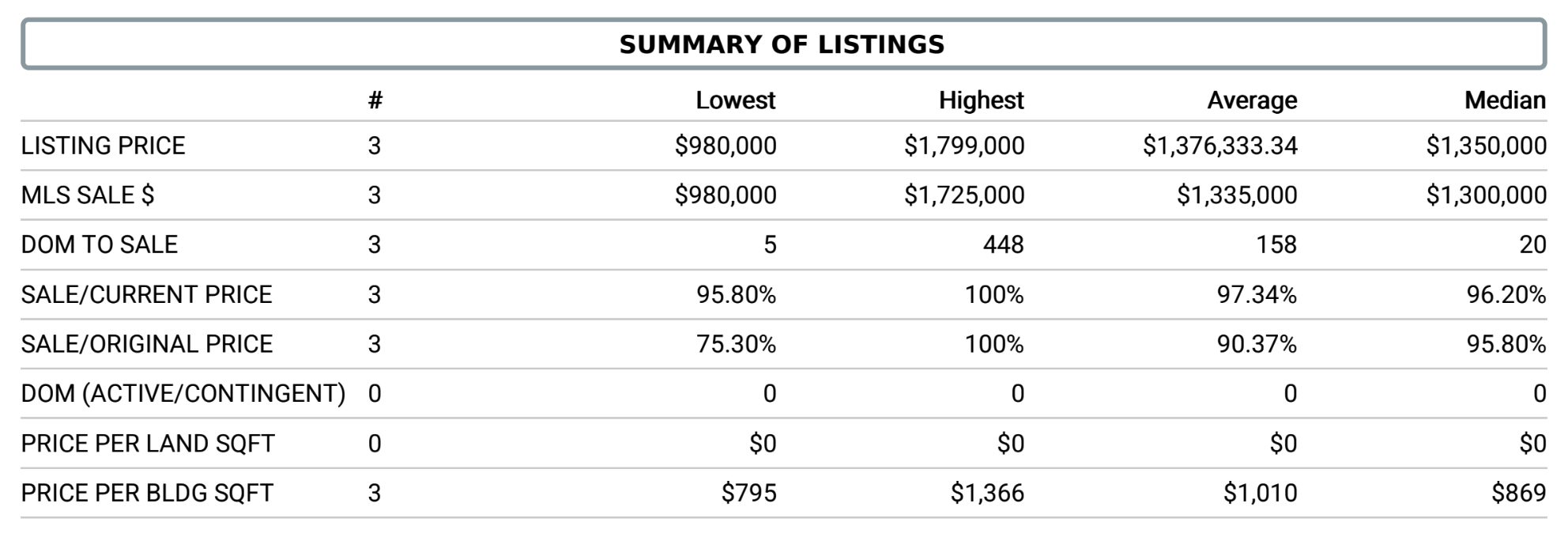
Task: Select the SALE/ORIGINAL PRICE row label
Action: point(147,344)
